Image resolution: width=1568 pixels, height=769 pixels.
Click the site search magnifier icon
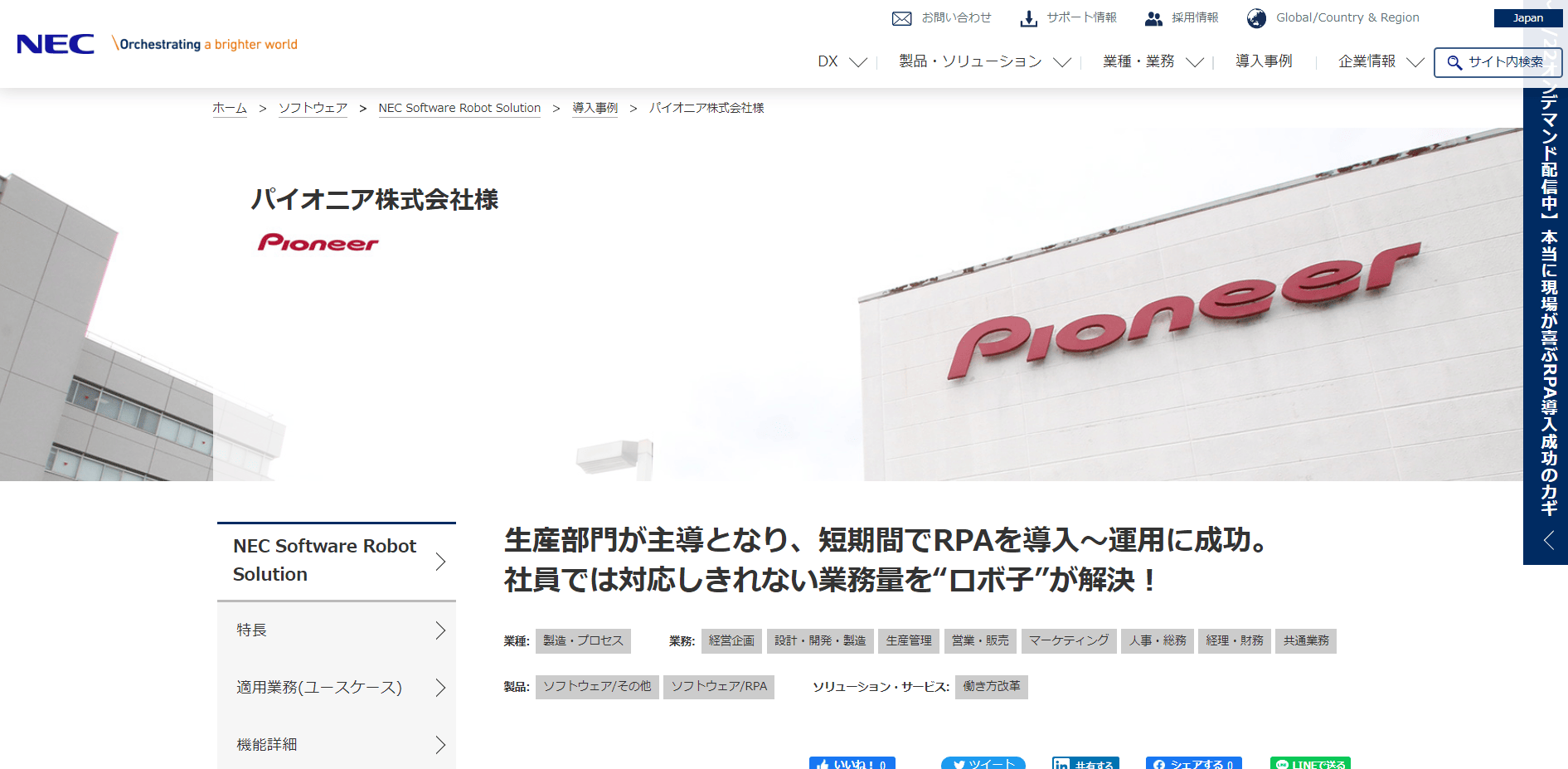click(1454, 62)
